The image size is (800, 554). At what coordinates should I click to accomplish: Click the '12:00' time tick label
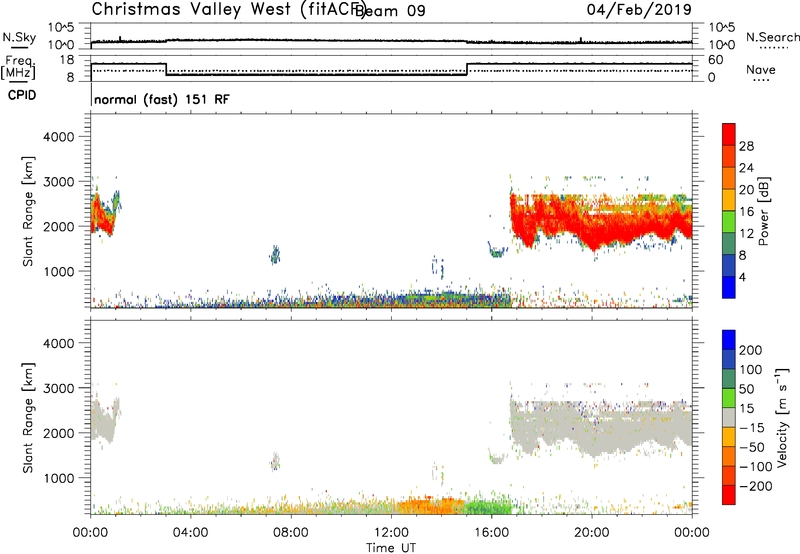(391, 533)
